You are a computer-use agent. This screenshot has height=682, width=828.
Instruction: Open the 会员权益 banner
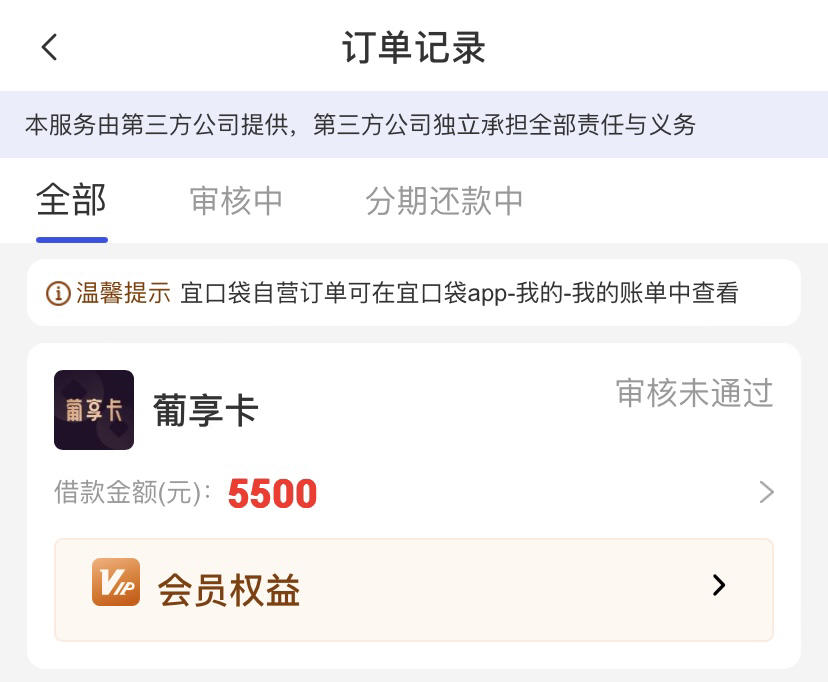coord(414,590)
